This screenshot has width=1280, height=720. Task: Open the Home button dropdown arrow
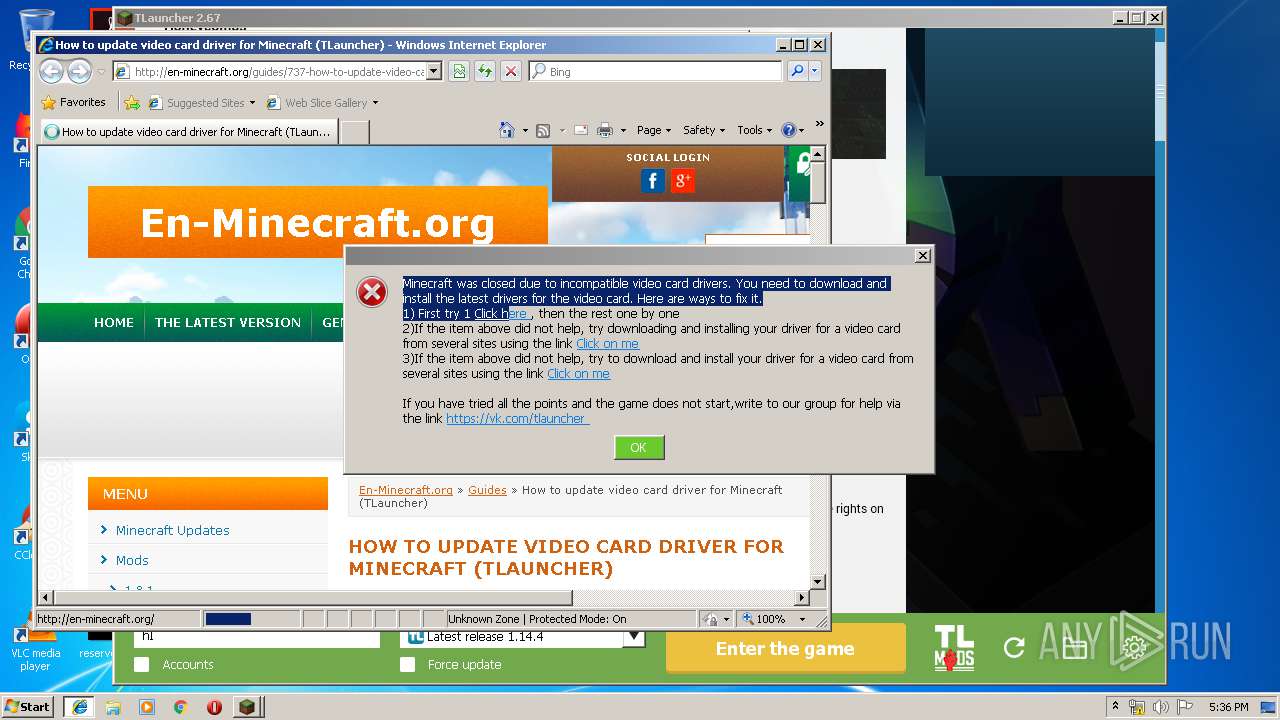pos(524,130)
